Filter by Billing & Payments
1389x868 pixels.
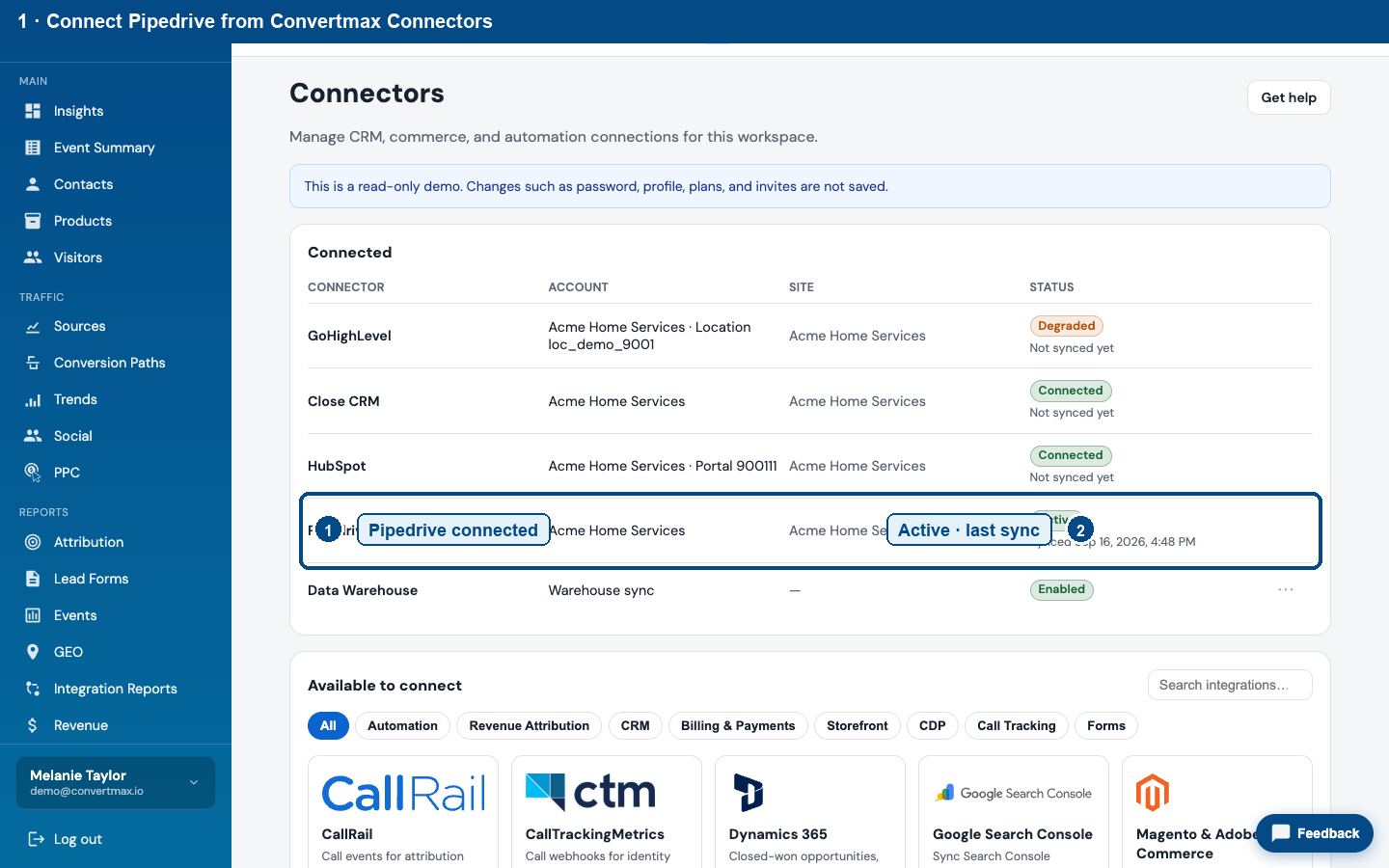tap(738, 726)
